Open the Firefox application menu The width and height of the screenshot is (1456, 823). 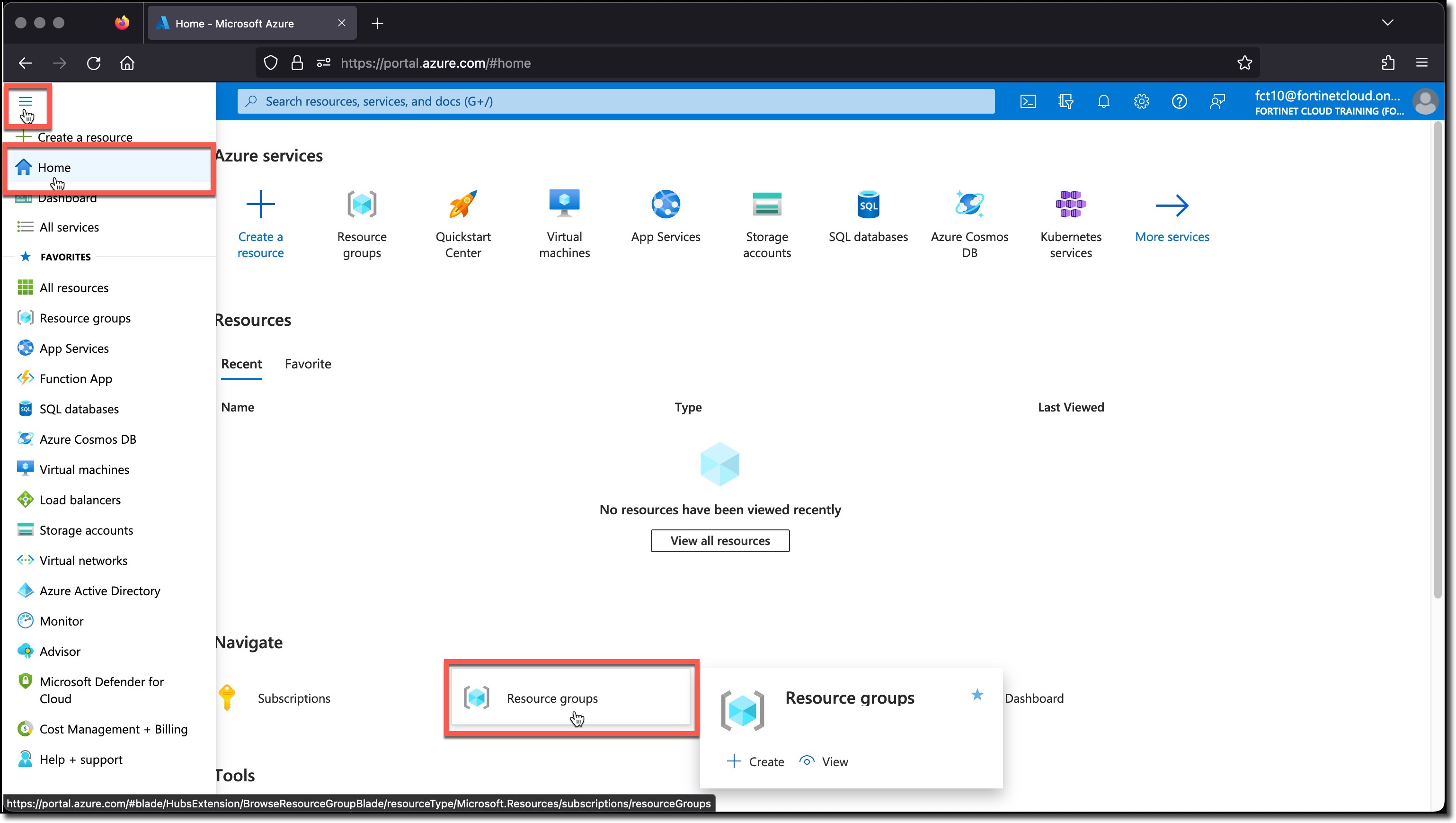coord(1422,63)
